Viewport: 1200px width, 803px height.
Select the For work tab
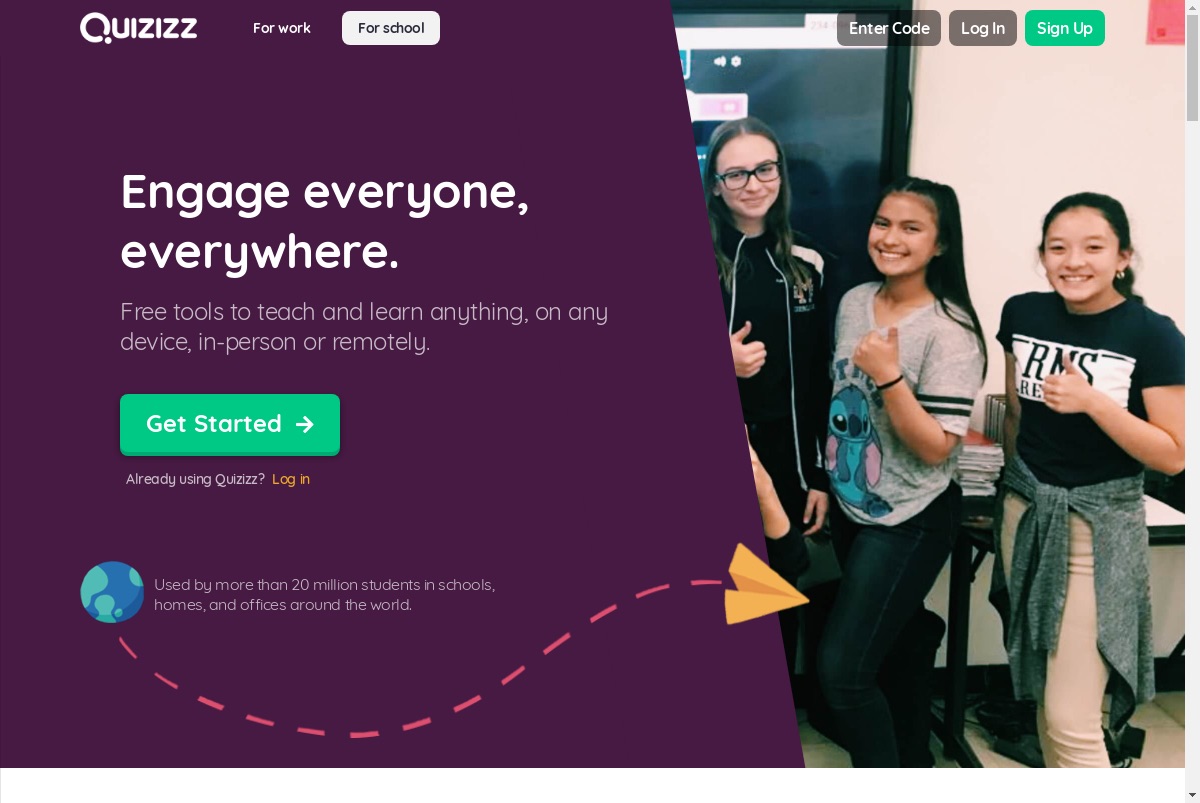pyautogui.click(x=282, y=28)
